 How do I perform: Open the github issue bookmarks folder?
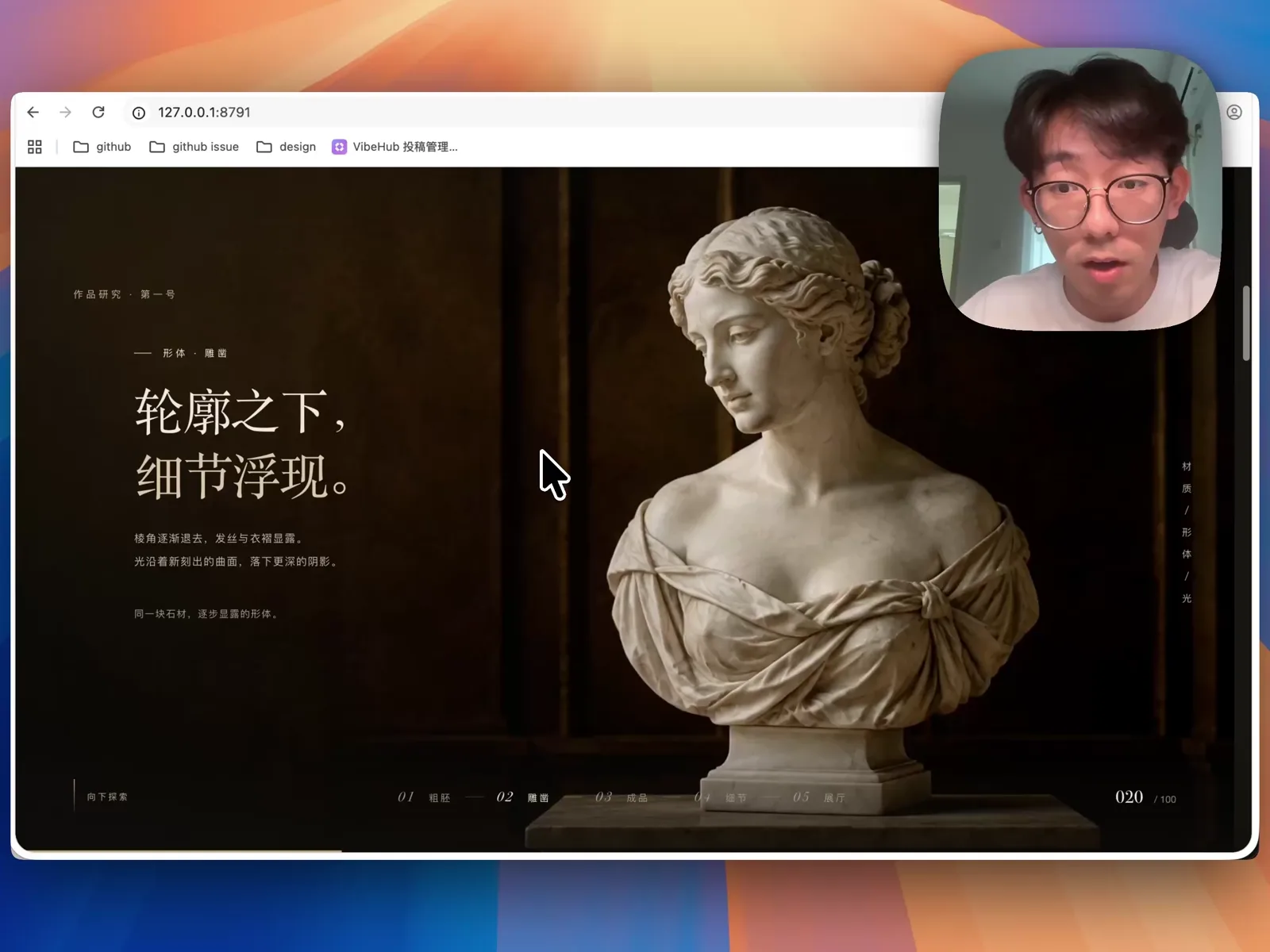pos(194,147)
